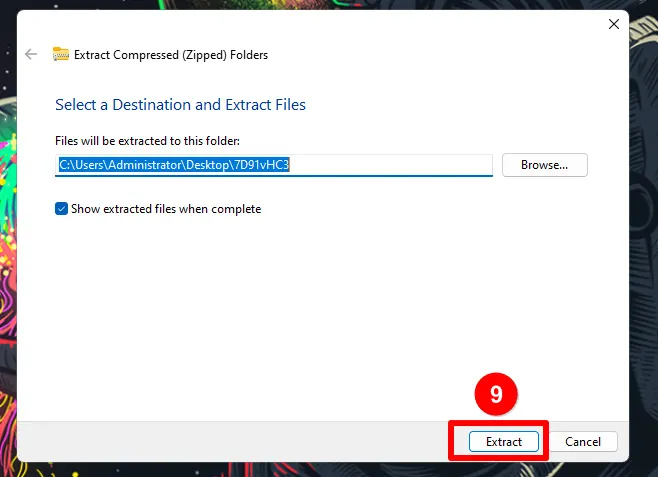
Task: Click the 'Show extracted files when complete' label text
Action: tap(165, 209)
